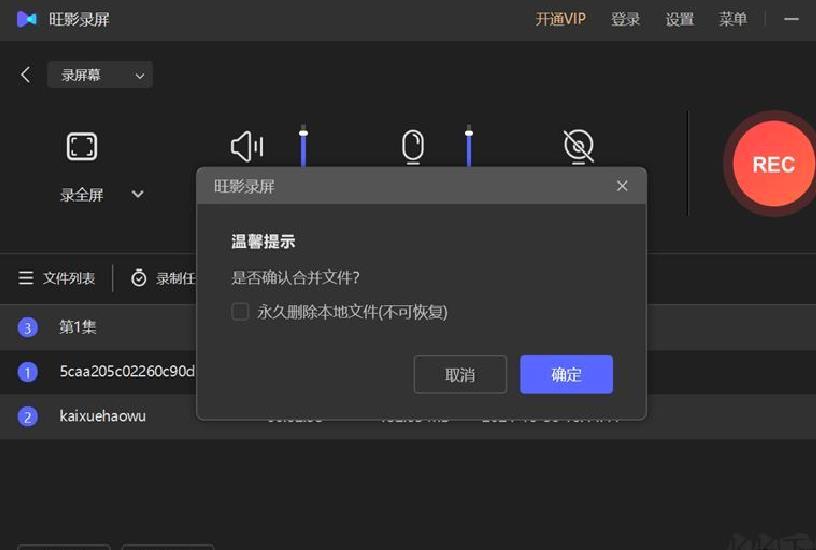Click the number 3 badge beside 第1集

(28, 328)
